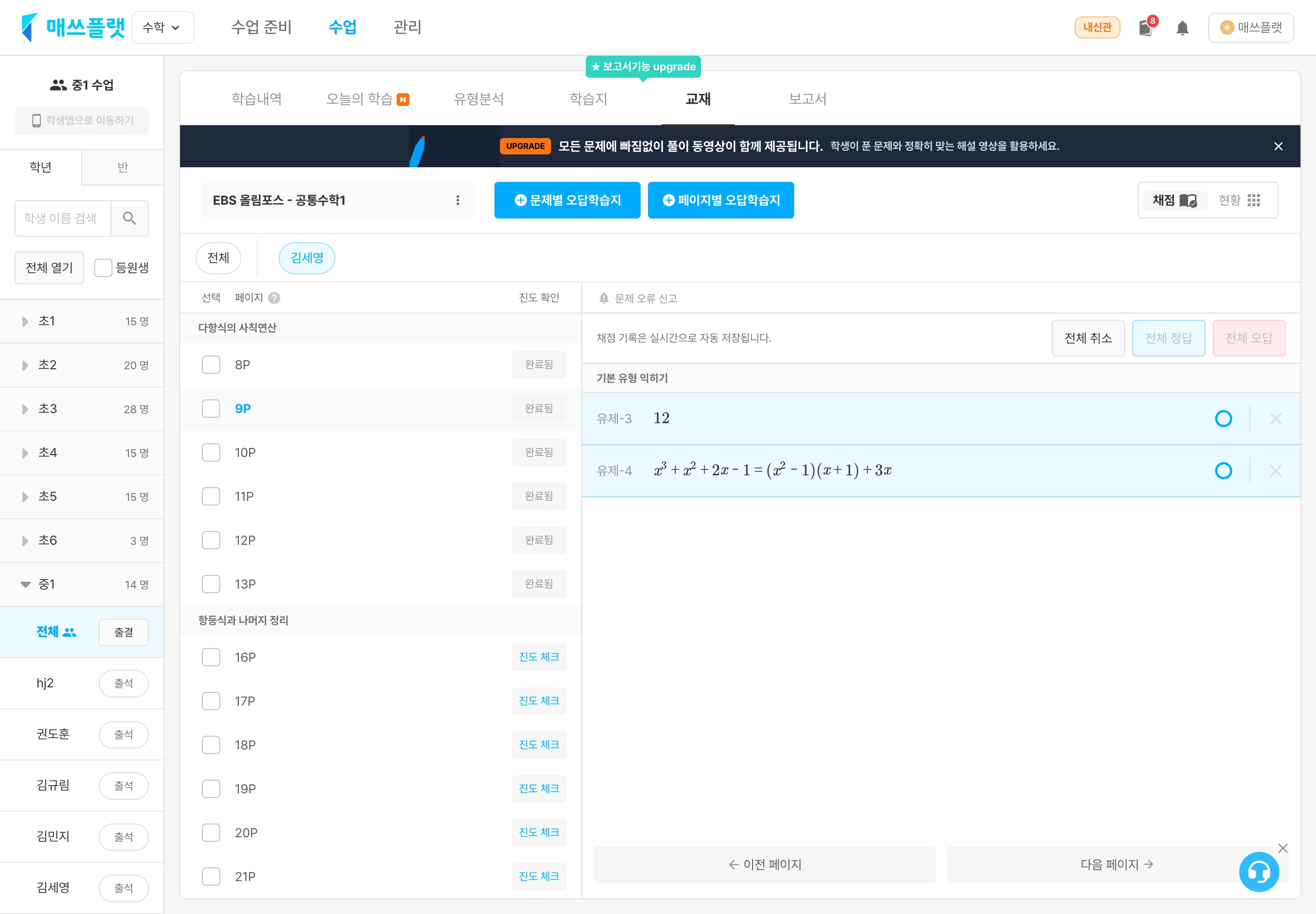1316x914 pixels.
Task: Open the 관리 menu
Action: click(x=407, y=27)
